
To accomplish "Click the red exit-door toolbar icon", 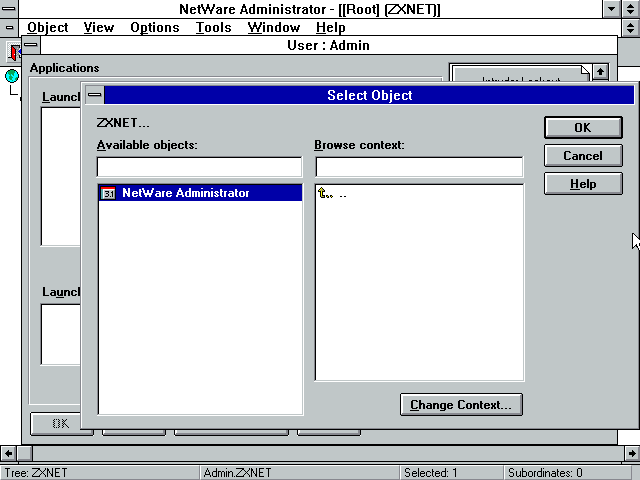I will click(15, 52).
